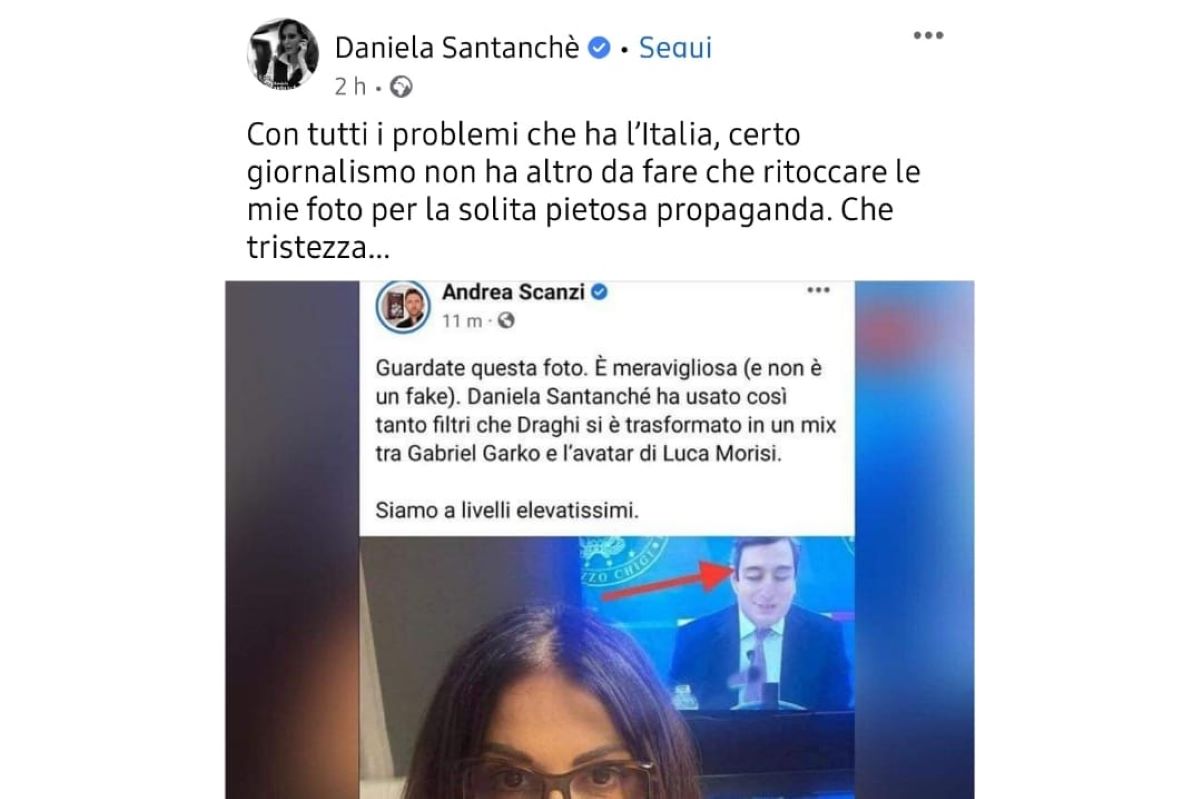1200x799 pixels.
Task: Click the 2 h post timestamp
Action: click(x=350, y=87)
